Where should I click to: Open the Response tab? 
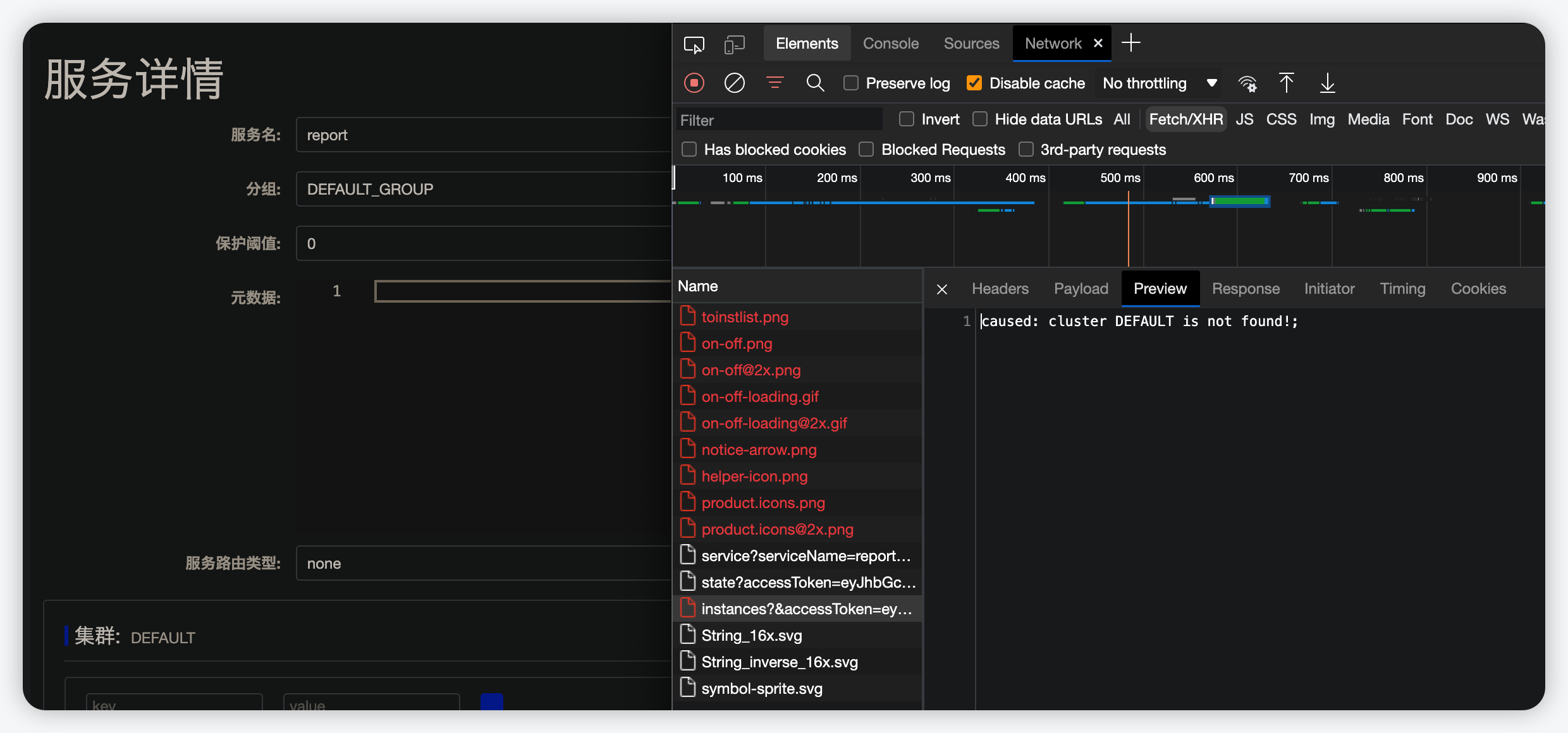tap(1246, 289)
